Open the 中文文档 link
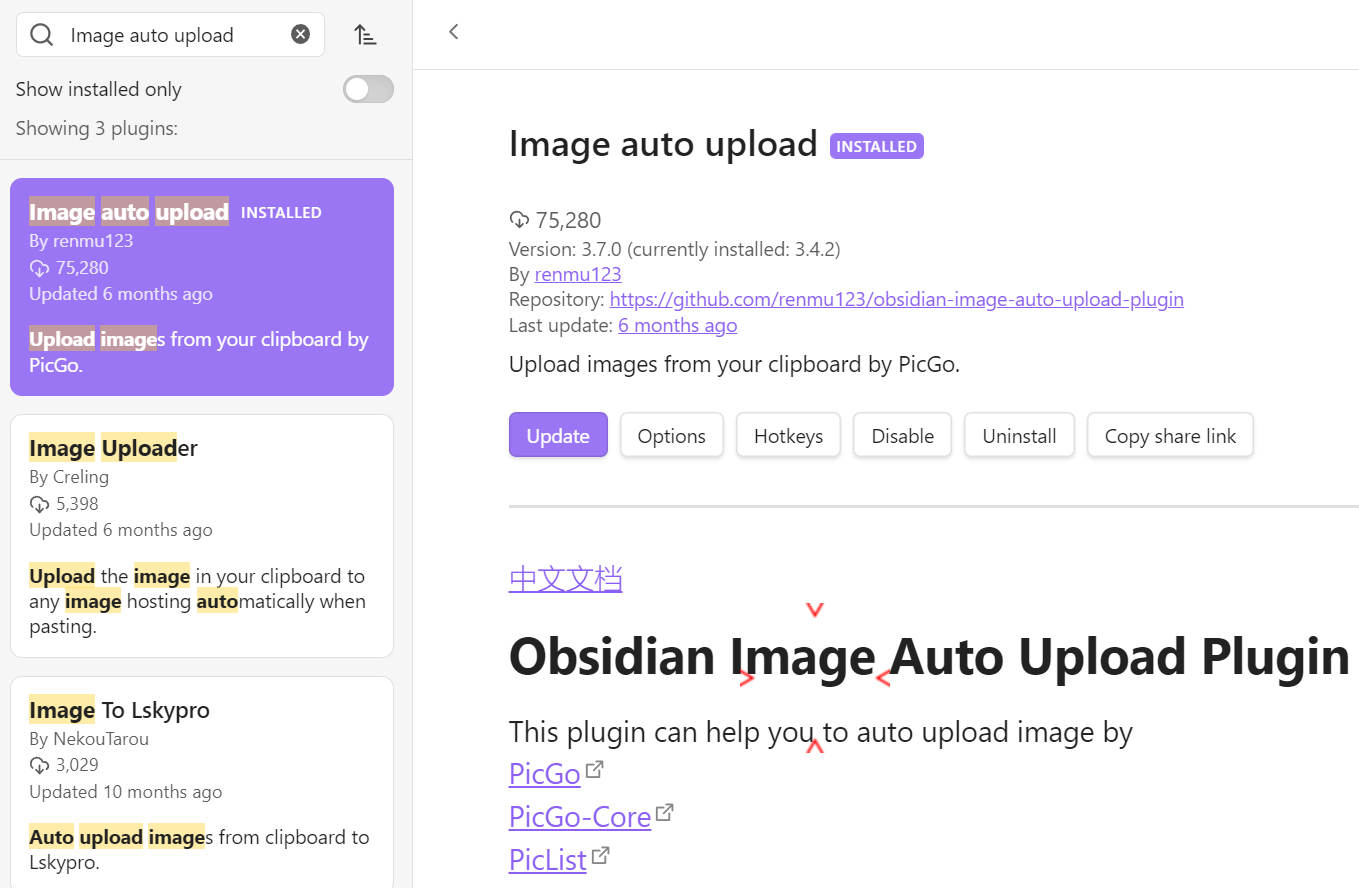1359x888 pixels. point(566,578)
